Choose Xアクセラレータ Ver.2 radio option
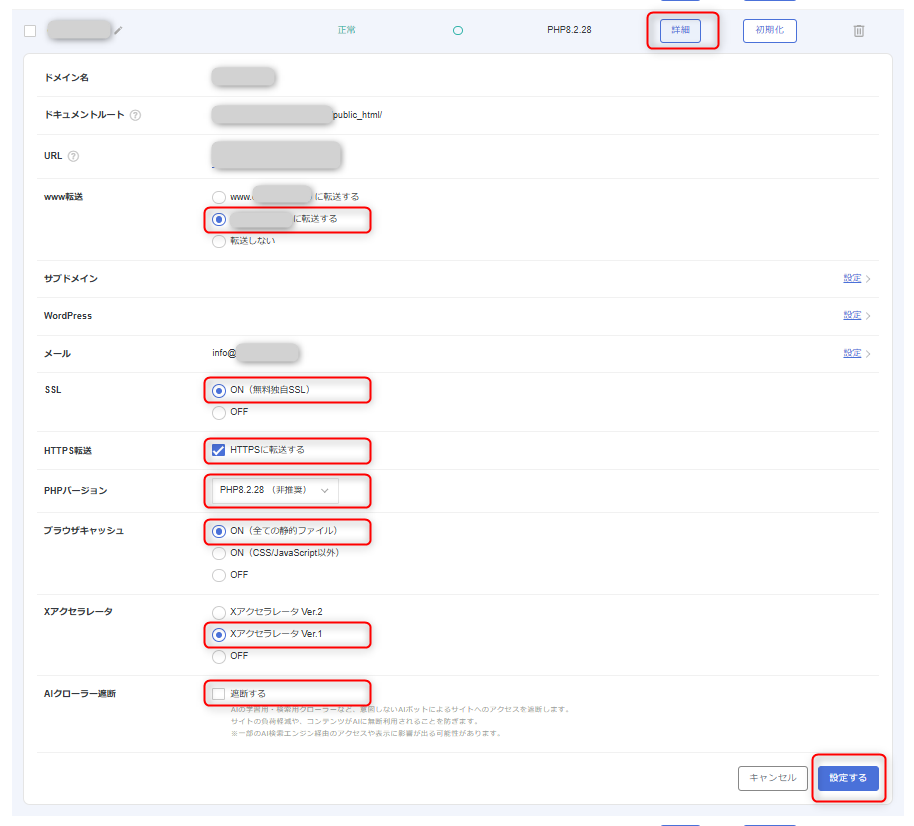Viewport: 914px width, 826px height. 218,612
